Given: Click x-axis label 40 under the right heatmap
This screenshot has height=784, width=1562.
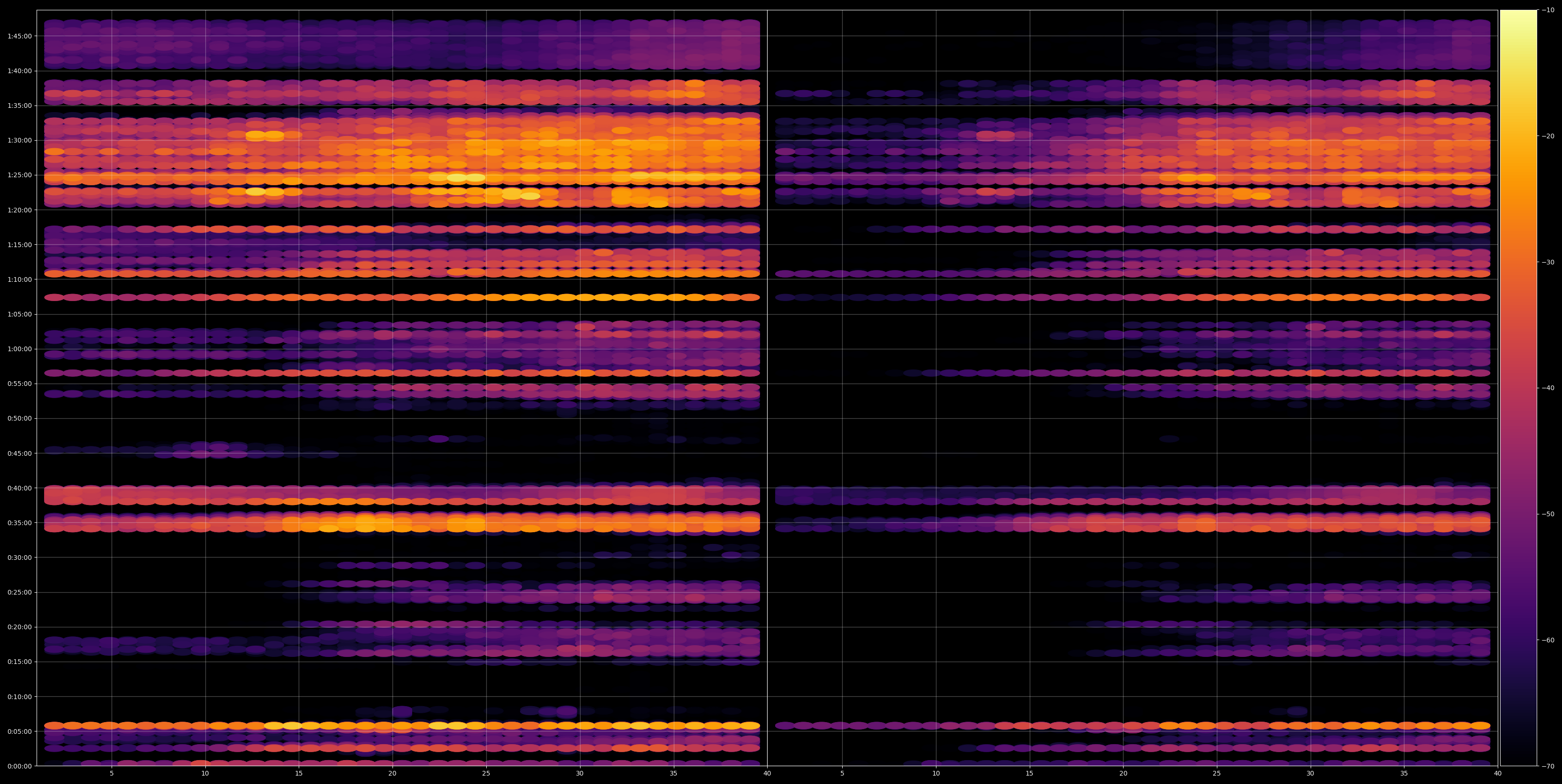Looking at the screenshot, I should coord(1498,774).
